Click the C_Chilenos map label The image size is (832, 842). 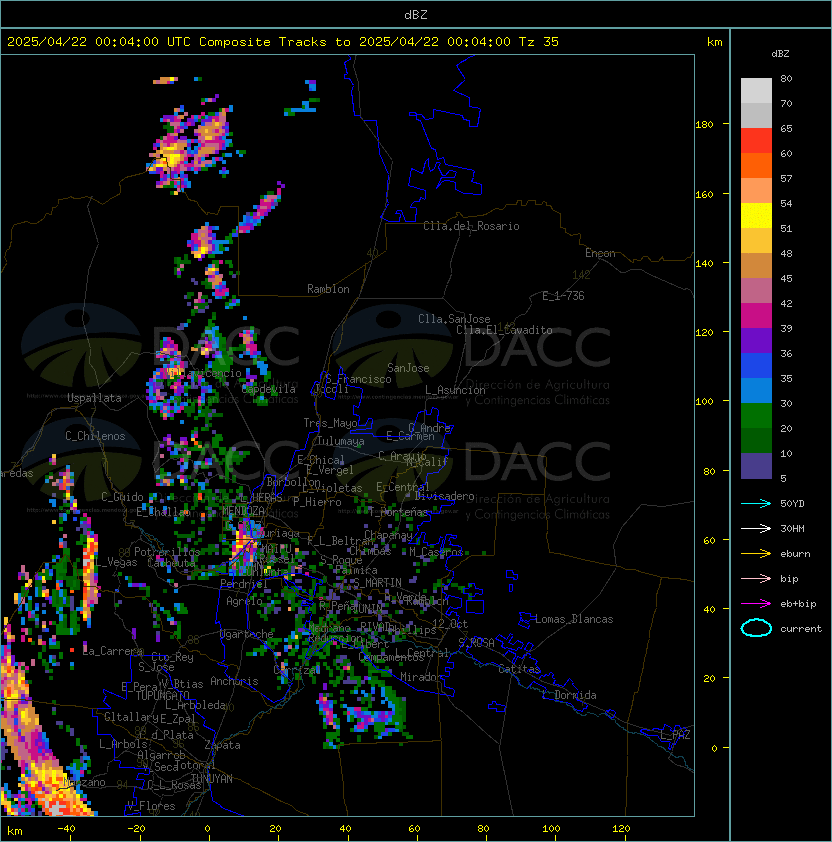point(95,436)
